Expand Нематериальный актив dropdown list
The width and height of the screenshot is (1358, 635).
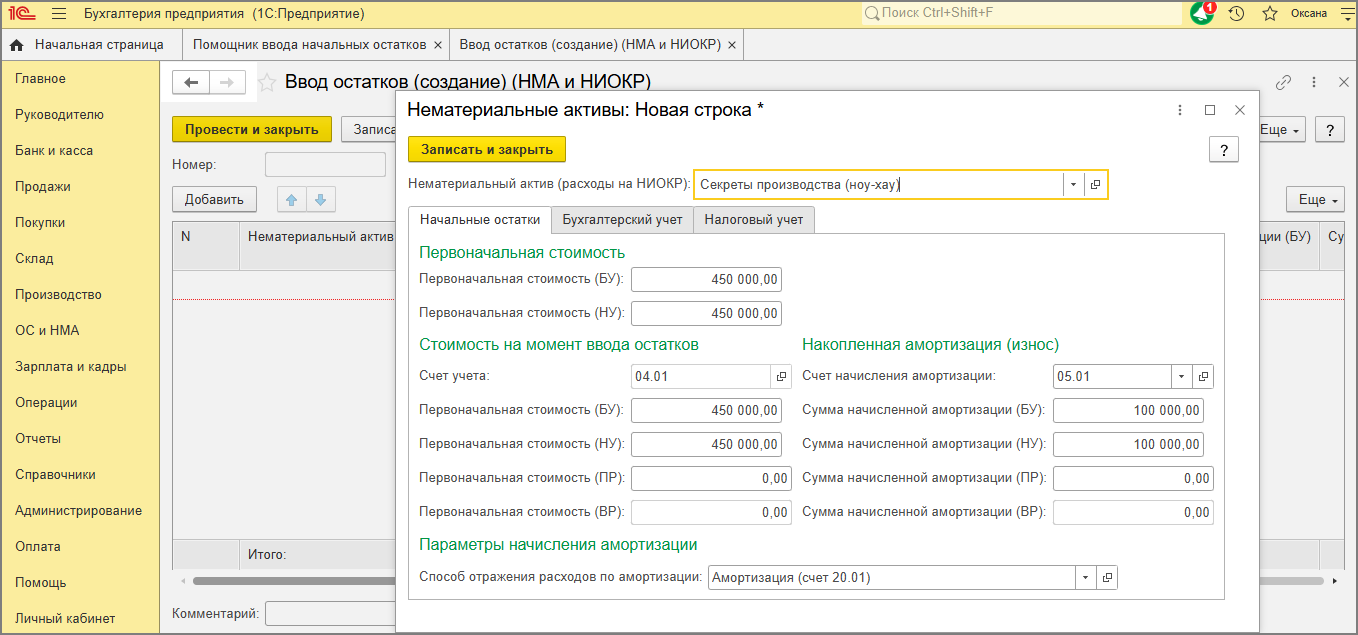(x=1073, y=184)
